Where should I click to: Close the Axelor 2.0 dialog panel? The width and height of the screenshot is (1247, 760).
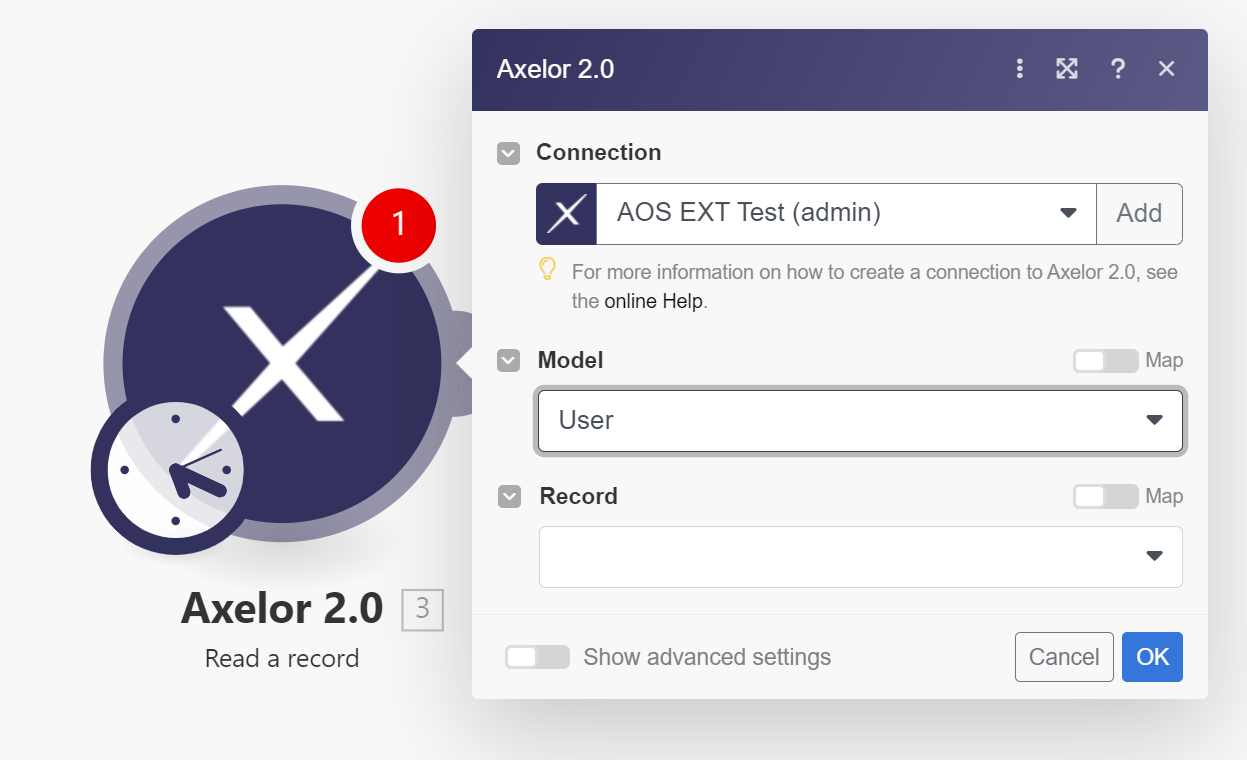(1166, 69)
